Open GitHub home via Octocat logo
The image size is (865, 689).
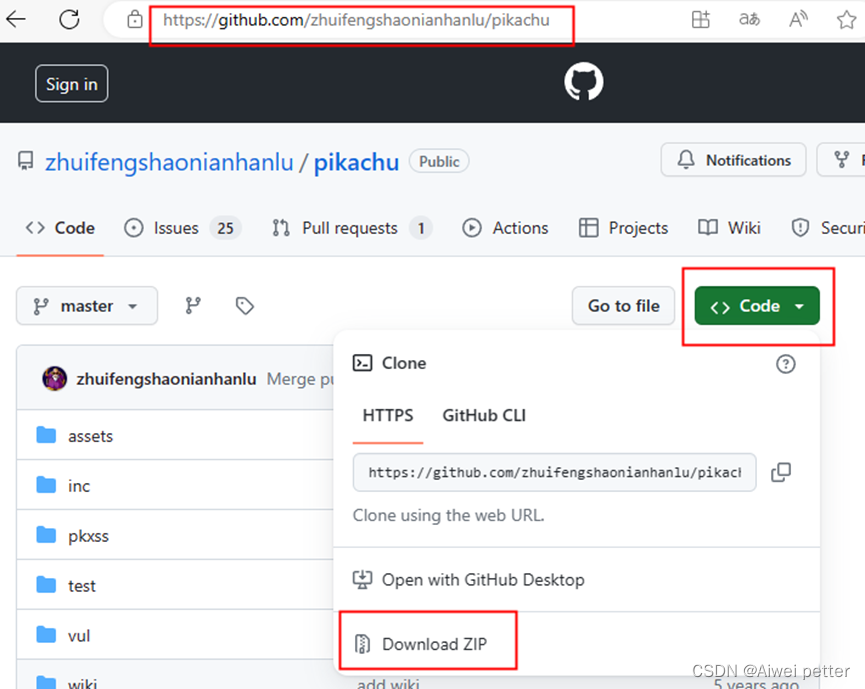[584, 82]
